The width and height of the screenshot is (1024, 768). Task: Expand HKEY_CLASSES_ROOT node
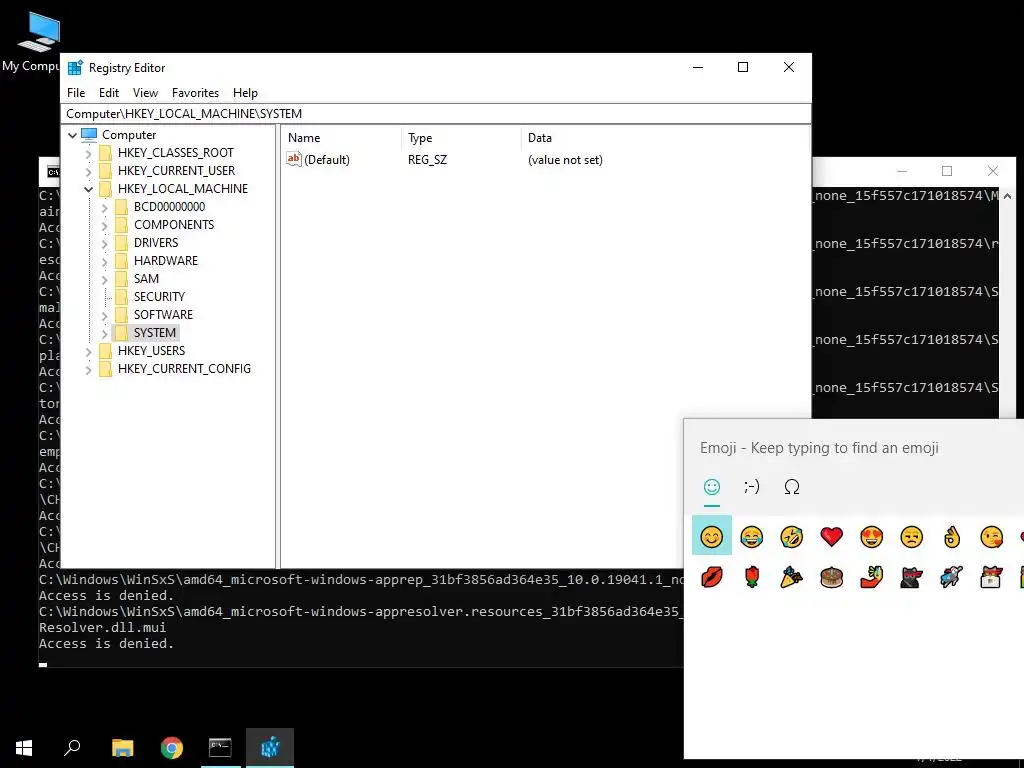88,153
